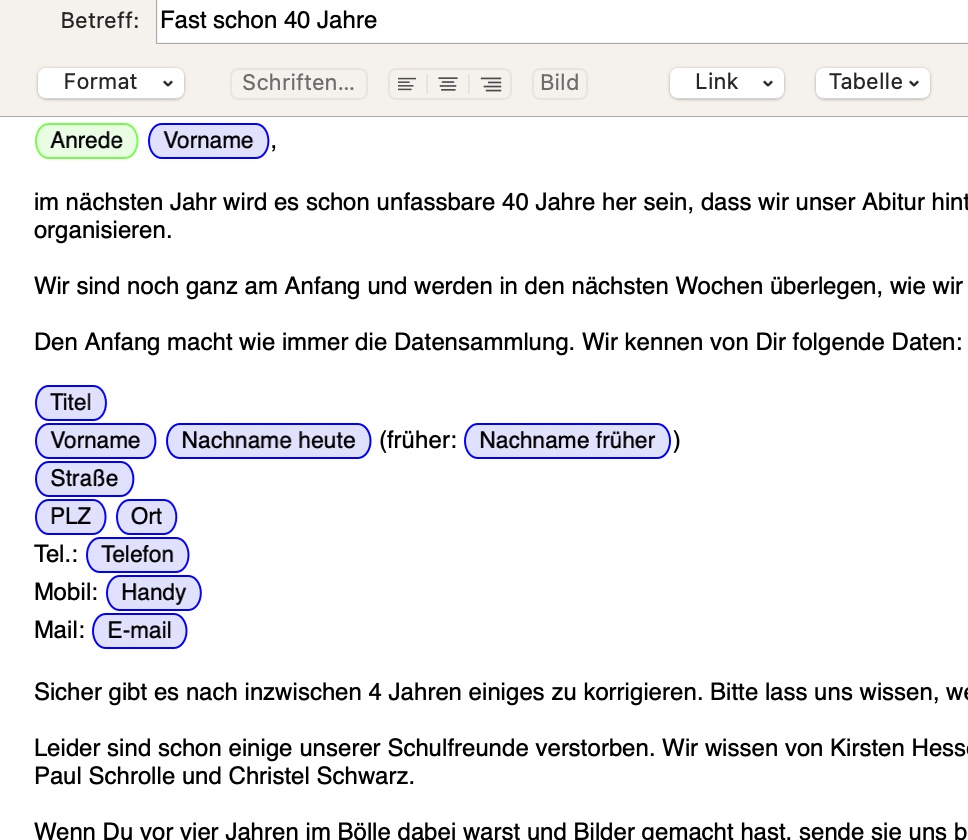Click into the Betreff subject field

click(x=560, y=20)
